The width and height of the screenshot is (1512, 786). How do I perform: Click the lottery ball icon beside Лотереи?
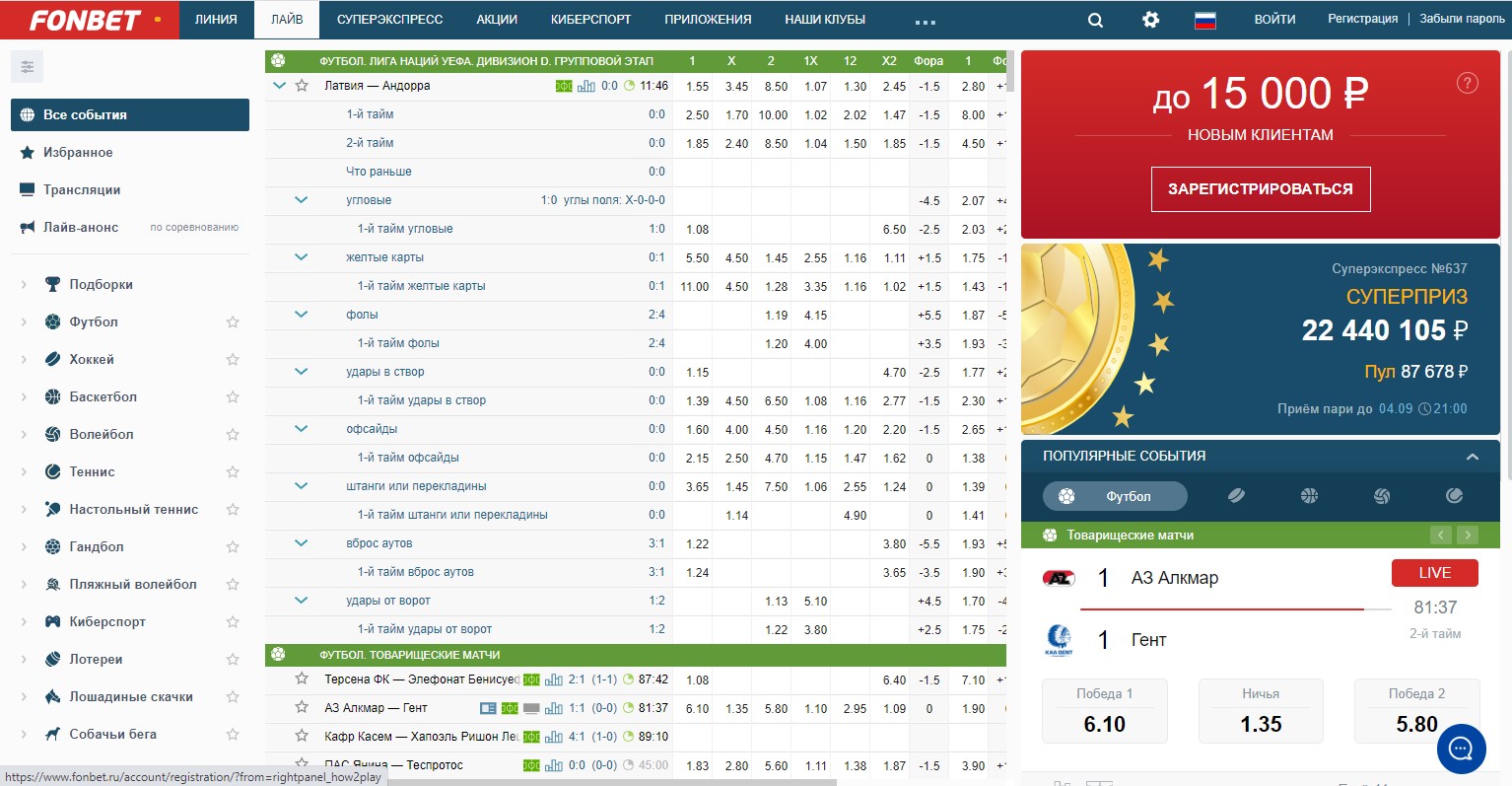coord(53,659)
